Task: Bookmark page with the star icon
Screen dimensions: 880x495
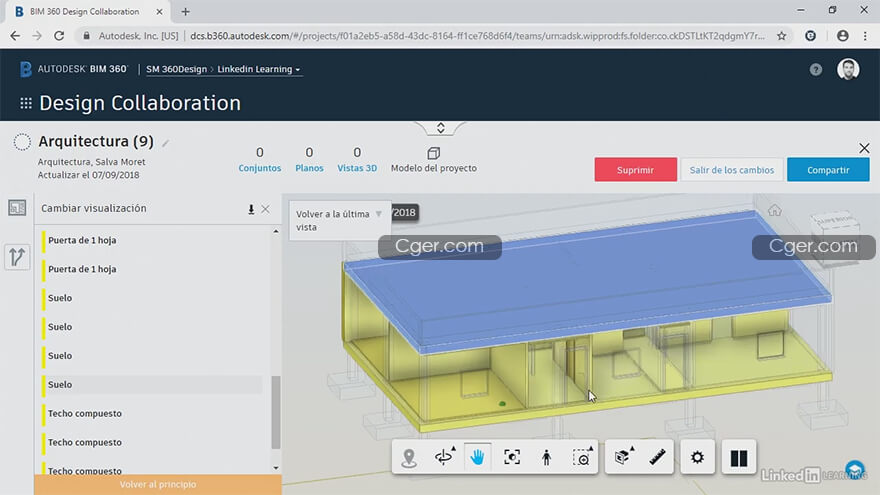Action: point(781,36)
